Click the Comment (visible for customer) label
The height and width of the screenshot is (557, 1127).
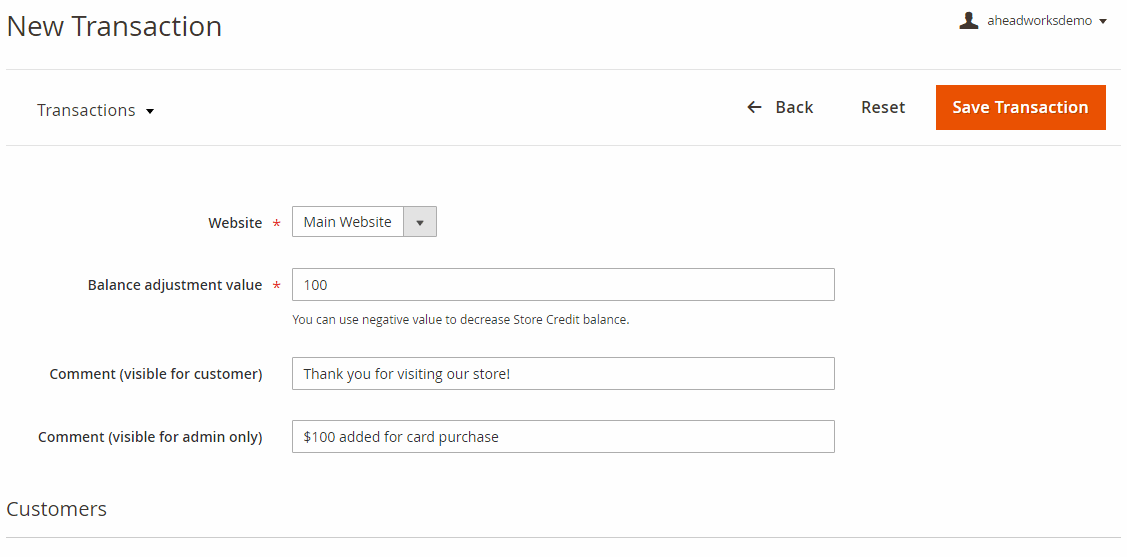tap(156, 374)
